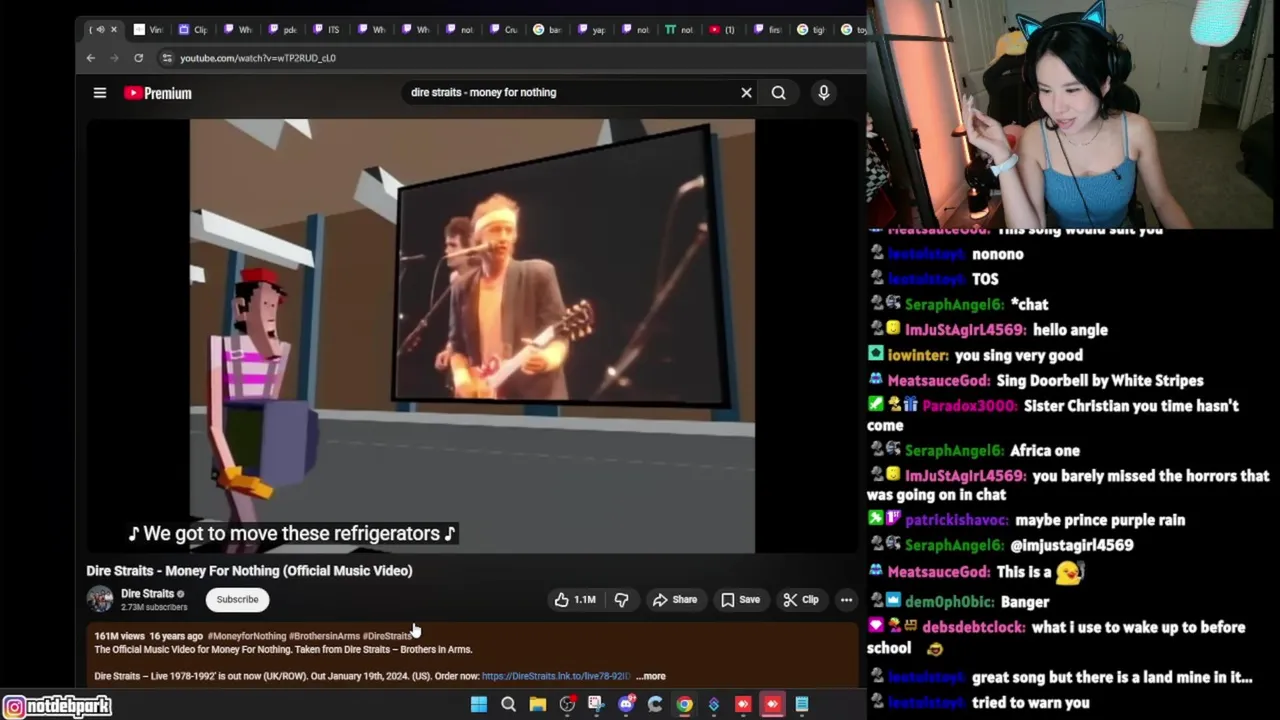Click the #DireStraits hashtag

[387, 636]
